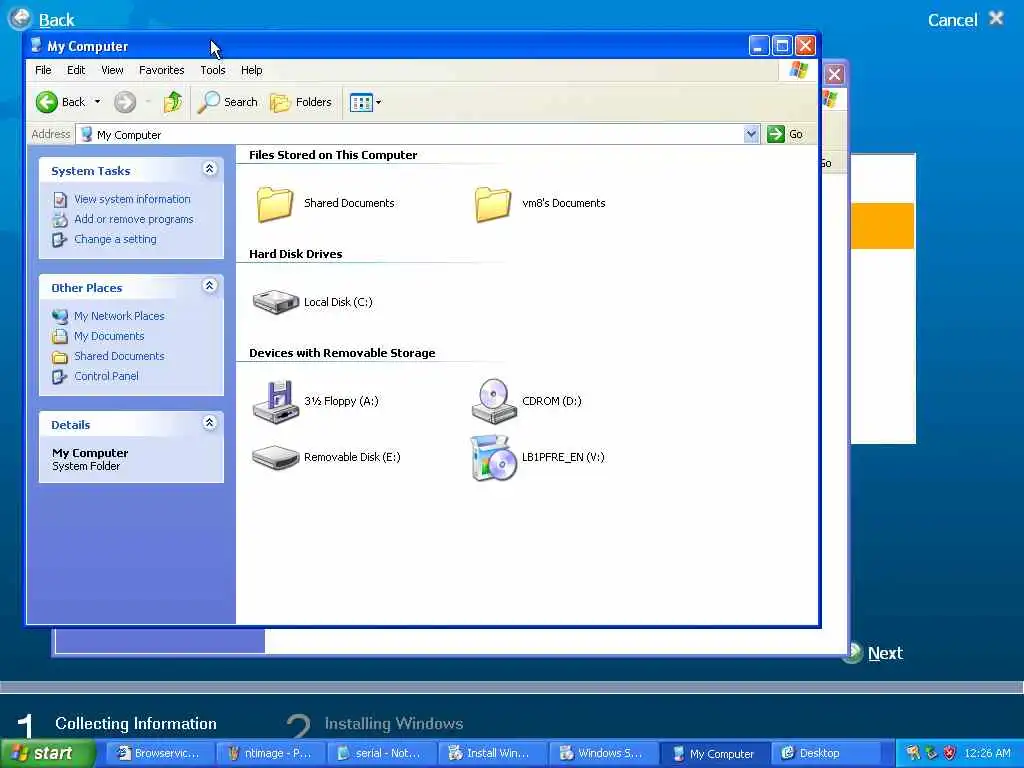Click the Desktop taskbar button
The image size is (1024, 768).
tap(825, 753)
